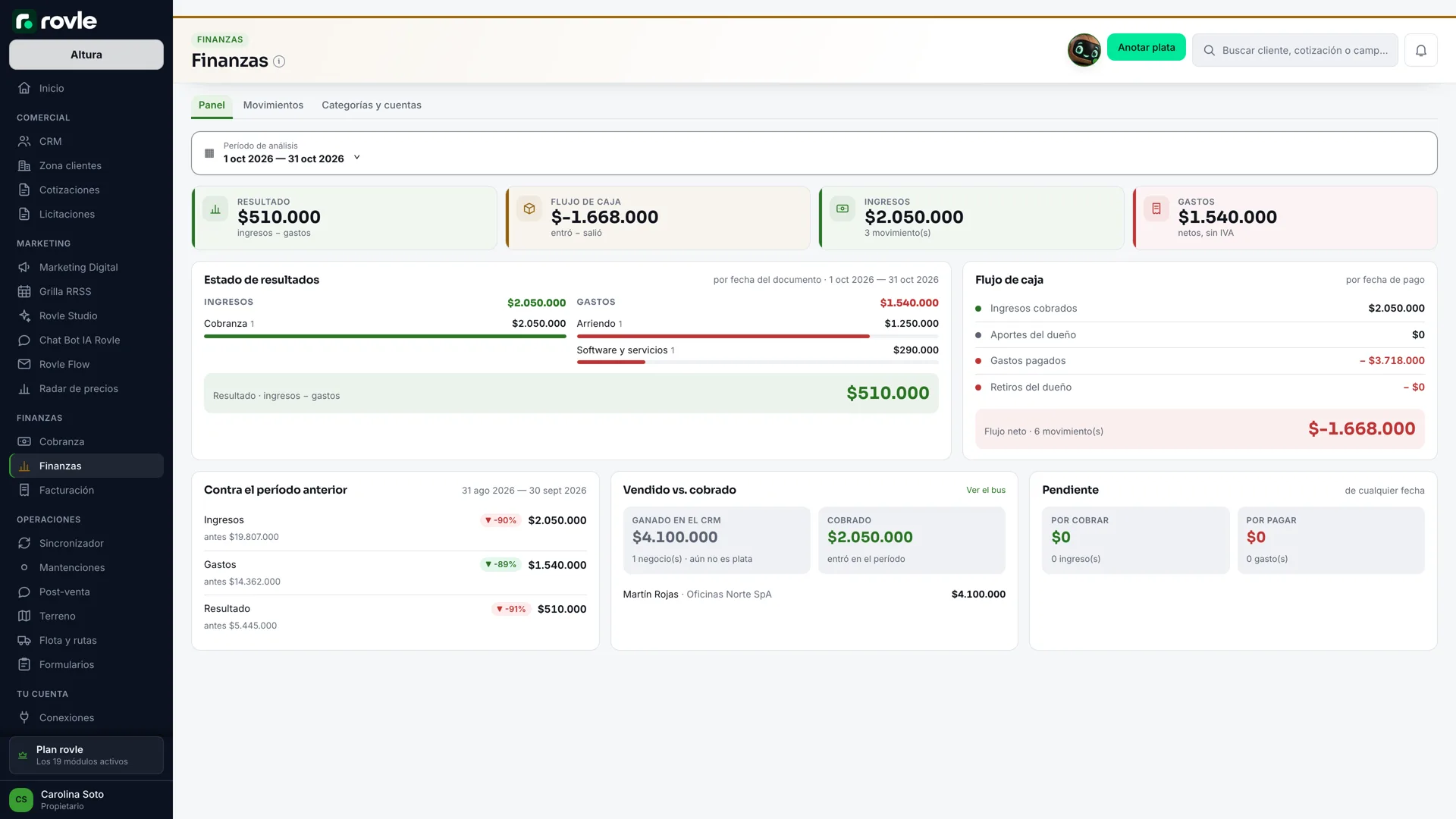Open Post-venta chat icon
This screenshot has width=1456, height=819.
click(x=24, y=591)
